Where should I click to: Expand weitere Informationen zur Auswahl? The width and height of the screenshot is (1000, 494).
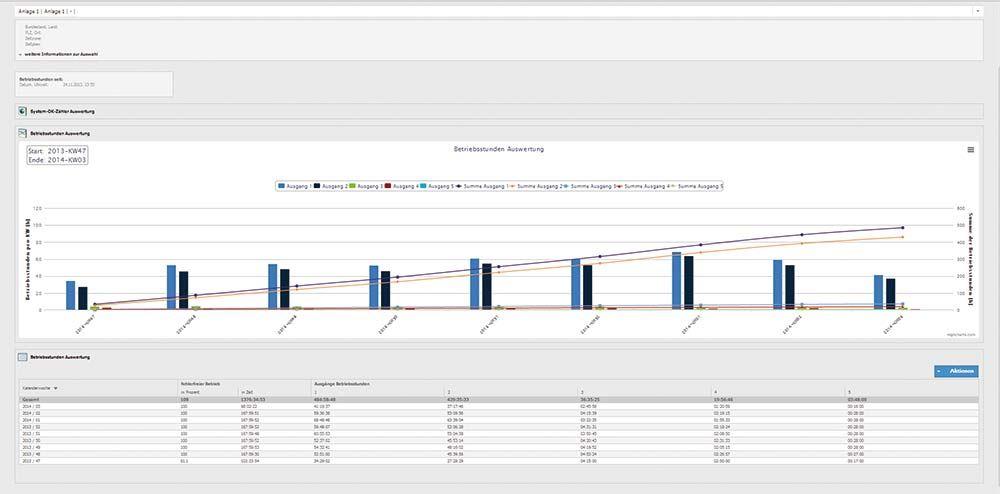click(x=62, y=54)
